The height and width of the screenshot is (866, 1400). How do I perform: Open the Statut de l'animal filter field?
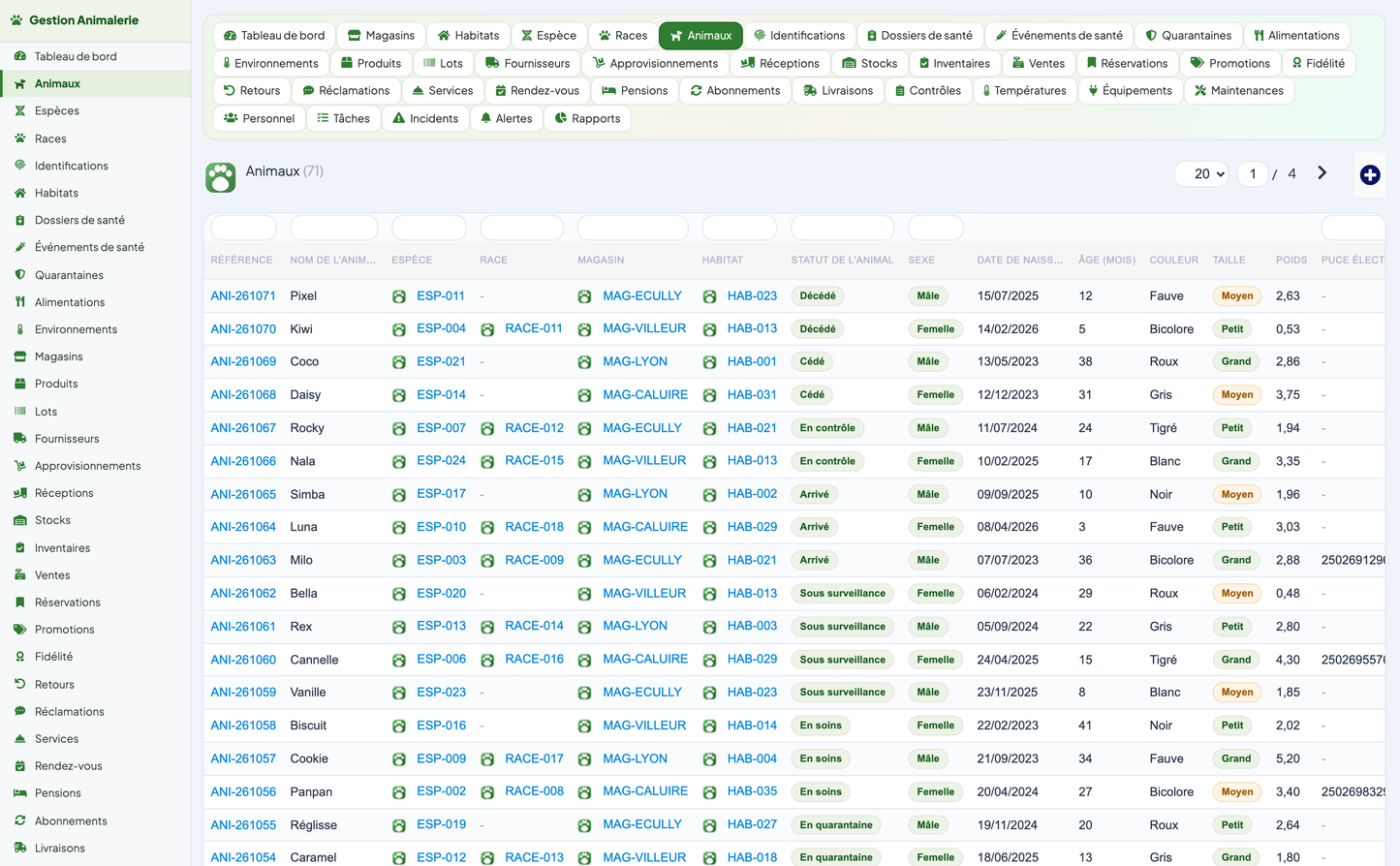point(842,229)
